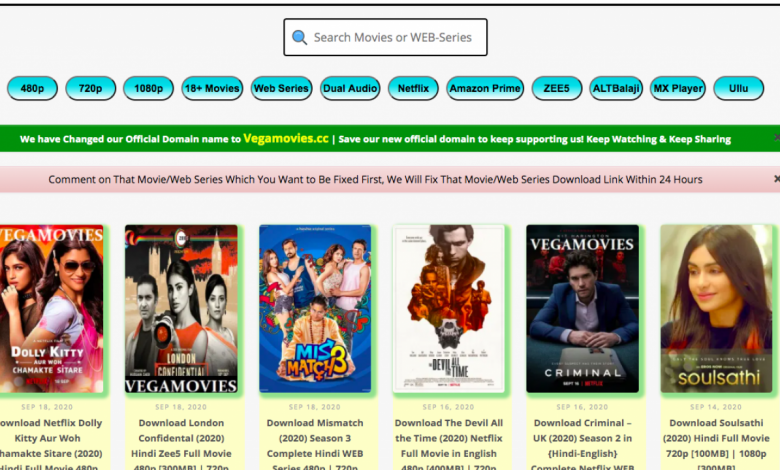Browse the Netflix category

[413, 89]
